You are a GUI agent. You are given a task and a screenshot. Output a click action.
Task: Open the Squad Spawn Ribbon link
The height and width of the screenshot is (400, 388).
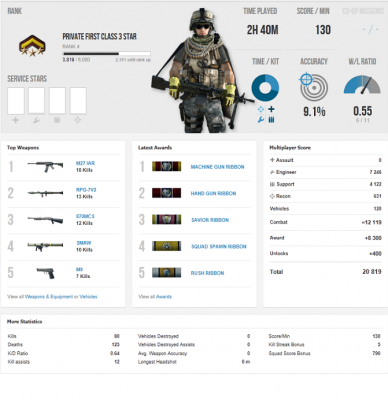[x=219, y=247]
